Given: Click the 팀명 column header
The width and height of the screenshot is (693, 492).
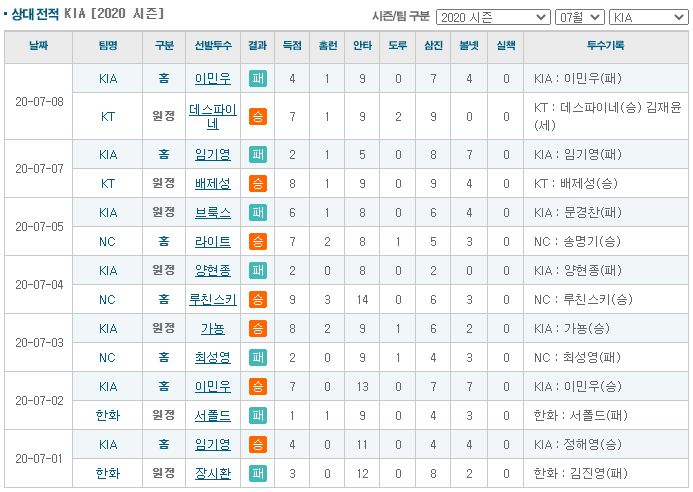Looking at the screenshot, I should [x=107, y=46].
